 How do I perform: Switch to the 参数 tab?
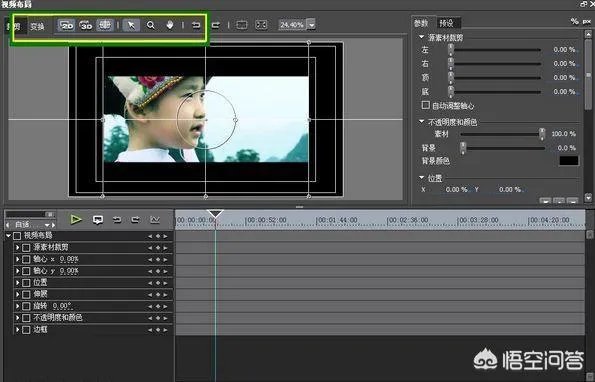(421, 23)
